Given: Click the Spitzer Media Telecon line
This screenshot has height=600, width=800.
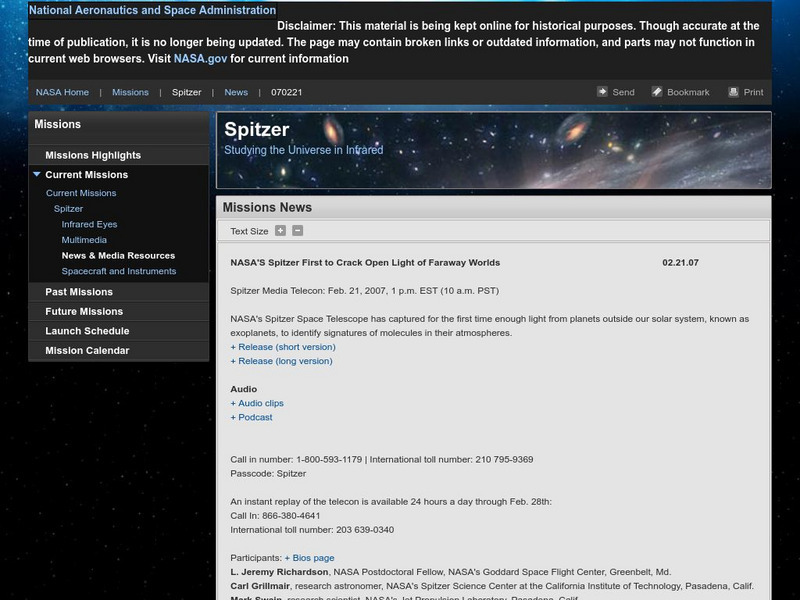Looking at the screenshot, I should tap(364, 291).
